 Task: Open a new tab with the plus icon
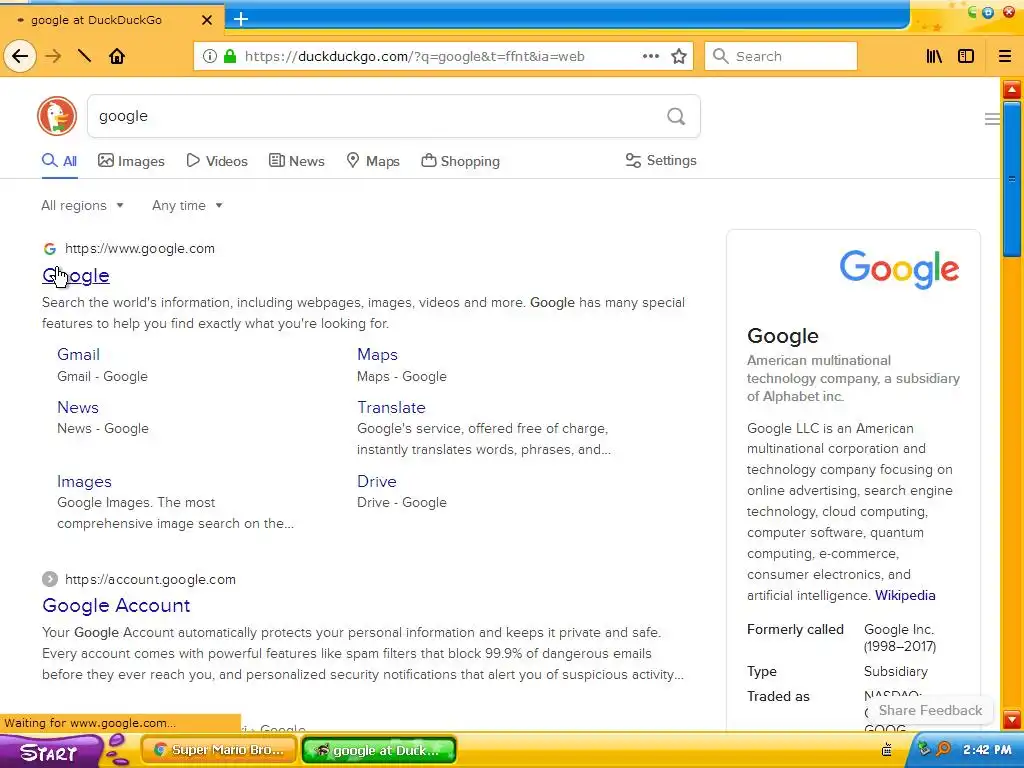pyautogui.click(x=241, y=19)
